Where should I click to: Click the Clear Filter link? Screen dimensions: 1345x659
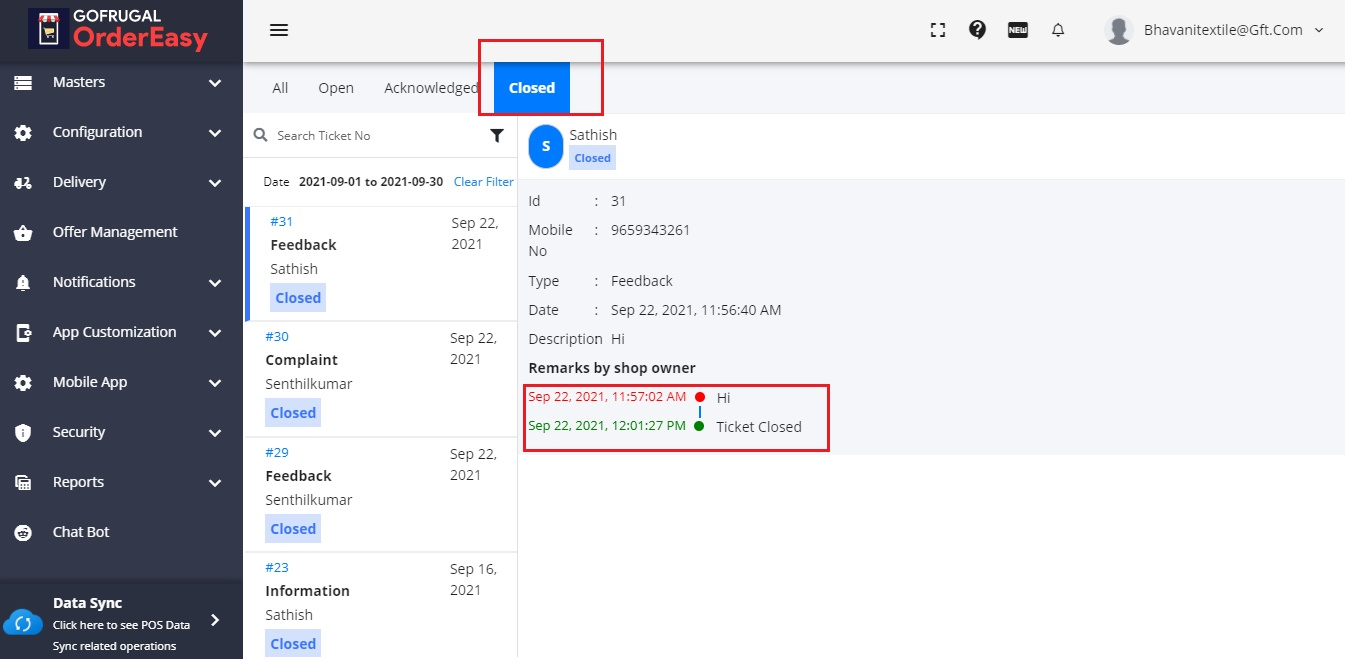pyautogui.click(x=484, y=182)
